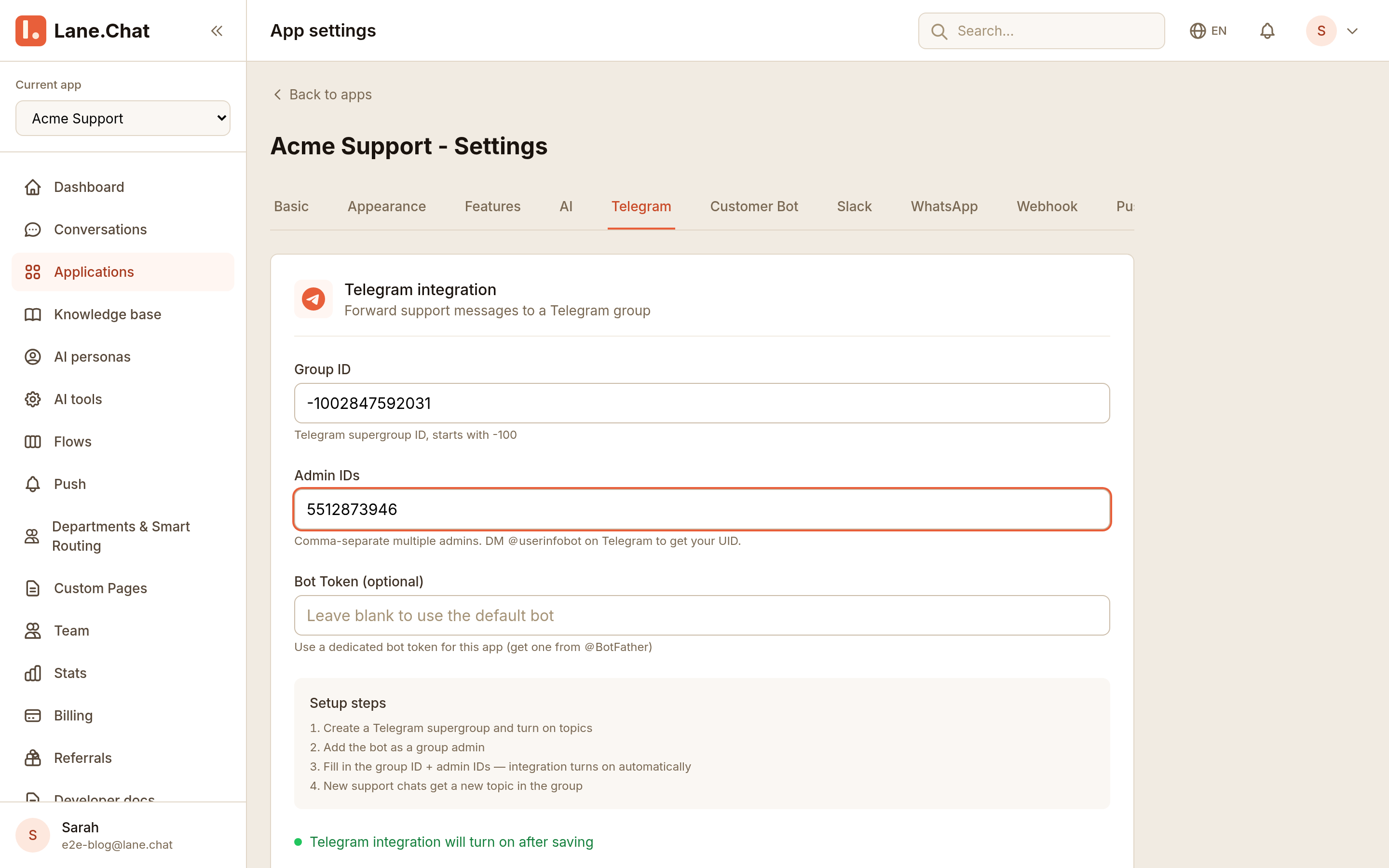Click the Dashboard home icon
The height and width of the screenshot is (868, 1389).
click(x=33, y=187)
